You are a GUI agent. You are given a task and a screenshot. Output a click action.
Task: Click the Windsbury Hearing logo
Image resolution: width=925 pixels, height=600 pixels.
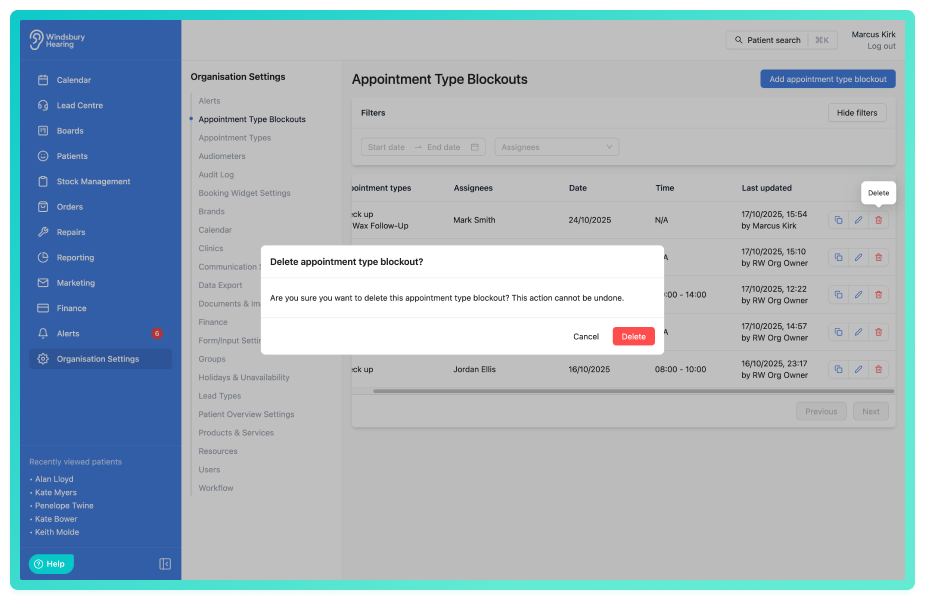tap(57, 40)
